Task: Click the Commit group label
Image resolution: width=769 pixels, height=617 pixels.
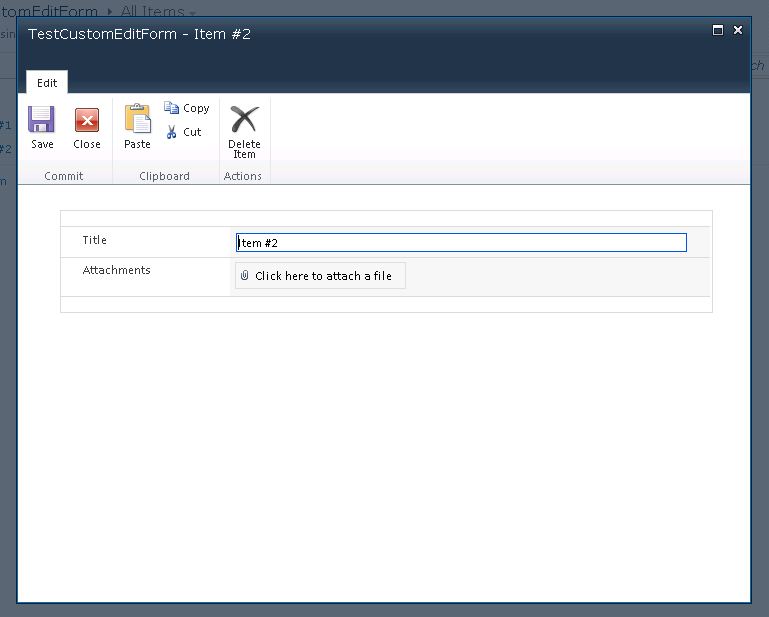Action: (x=64, y=176)
